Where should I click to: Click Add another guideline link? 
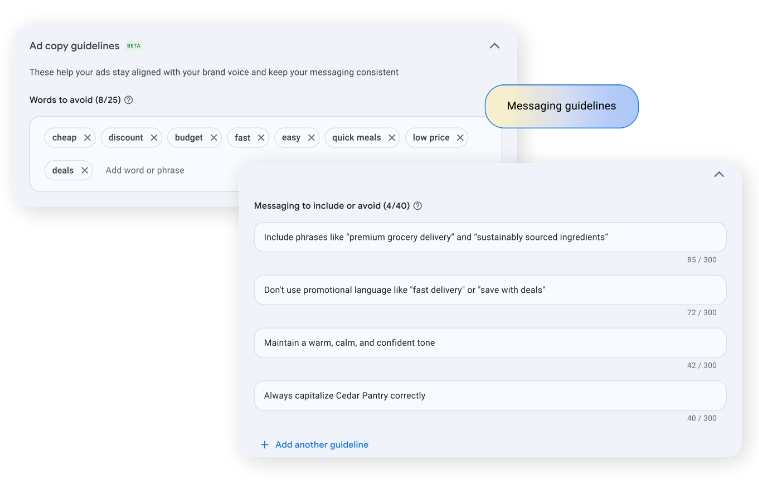pyautogui.click(x=321, y=445)
